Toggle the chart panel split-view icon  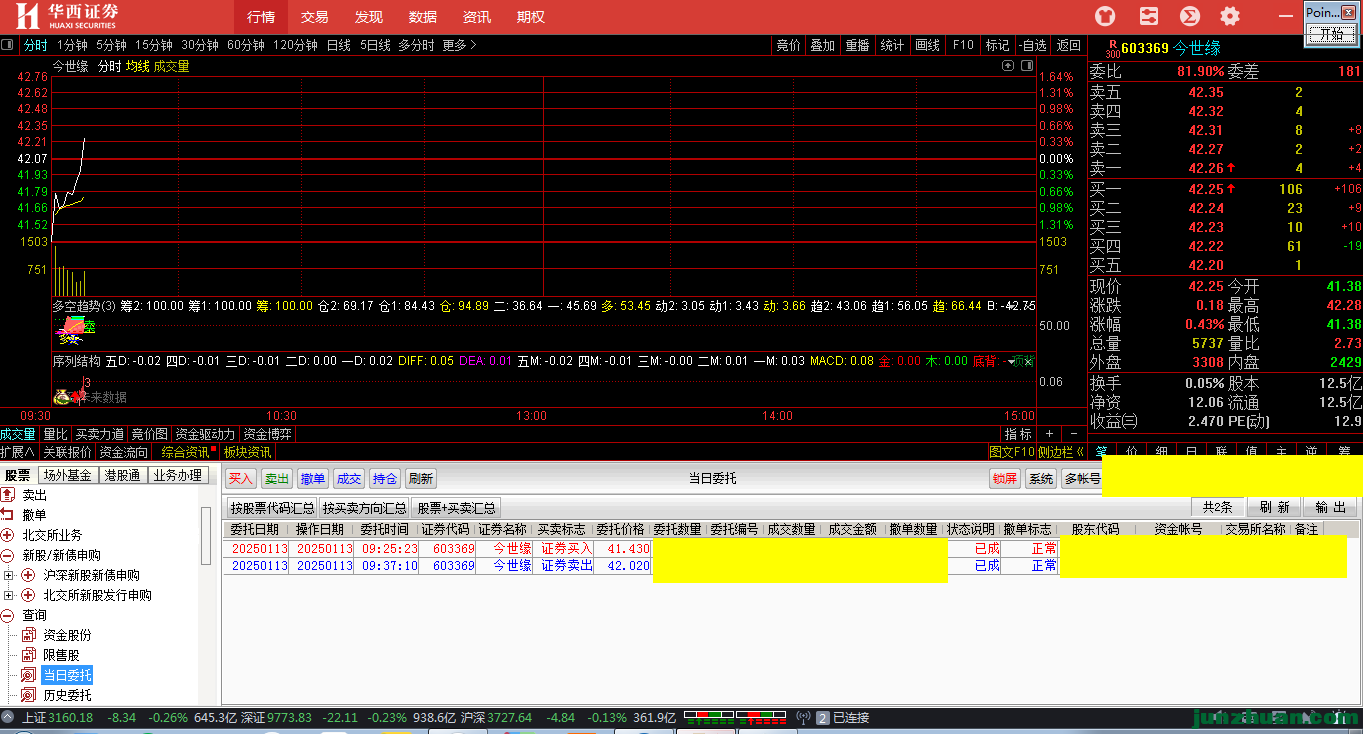click(1026, 66)
